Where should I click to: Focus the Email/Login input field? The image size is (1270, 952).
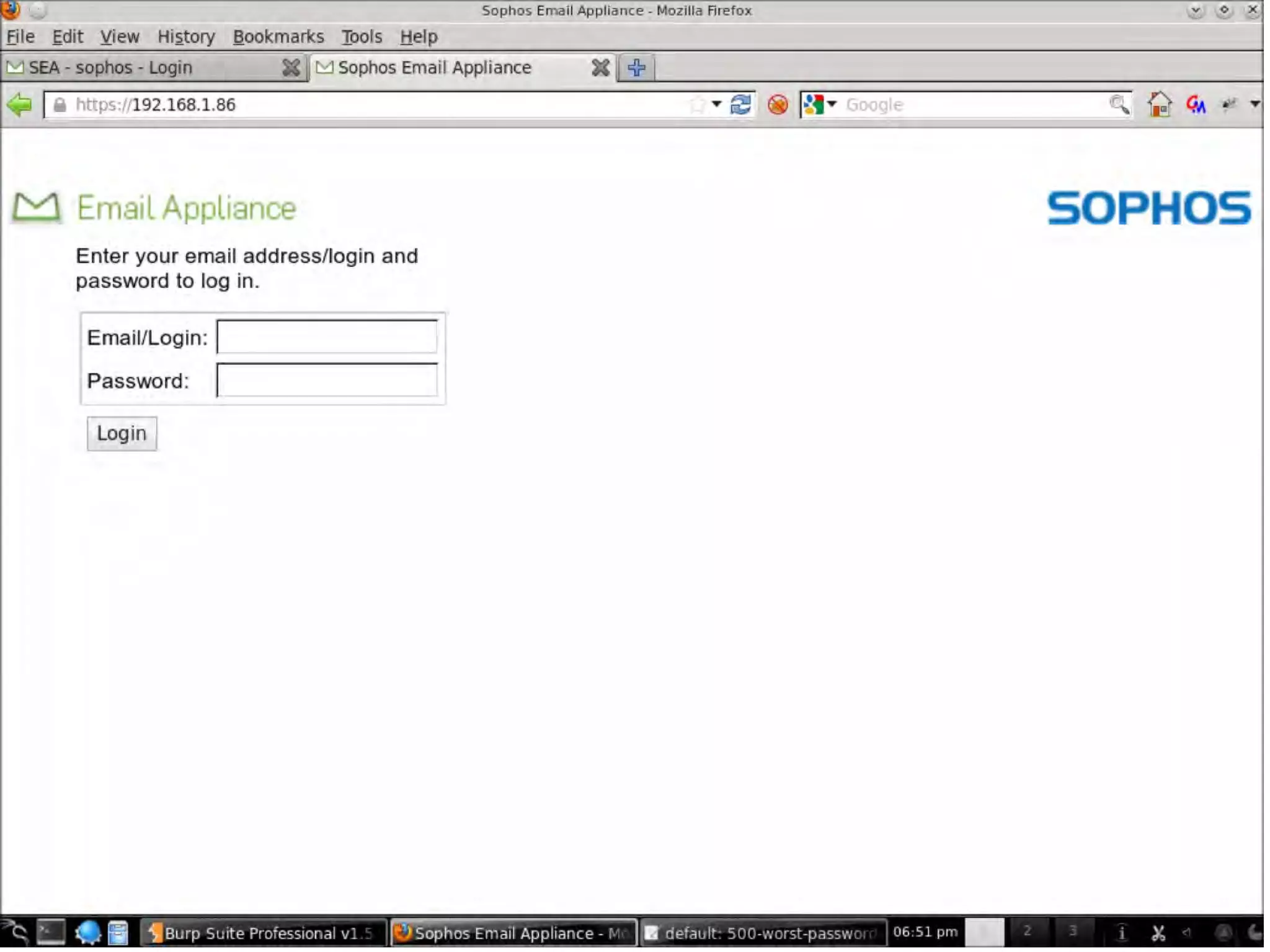pos(327,337)
